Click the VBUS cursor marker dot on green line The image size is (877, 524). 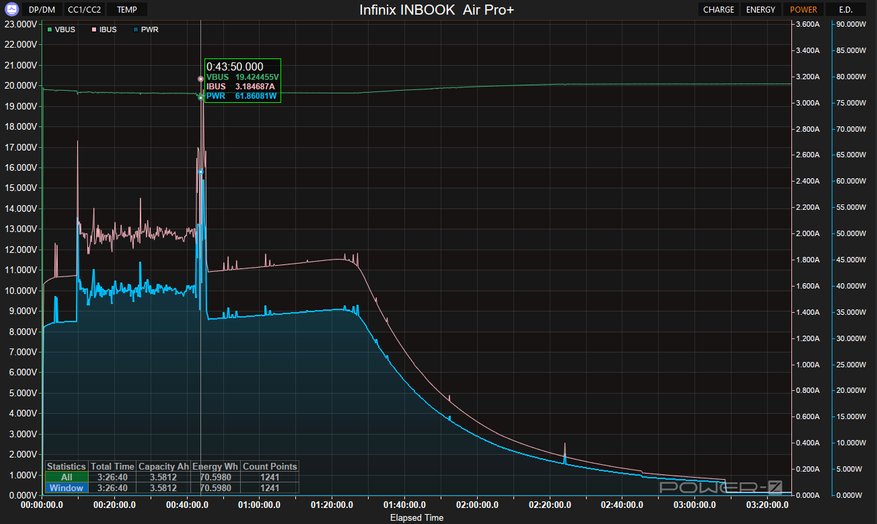coord(201,97)
